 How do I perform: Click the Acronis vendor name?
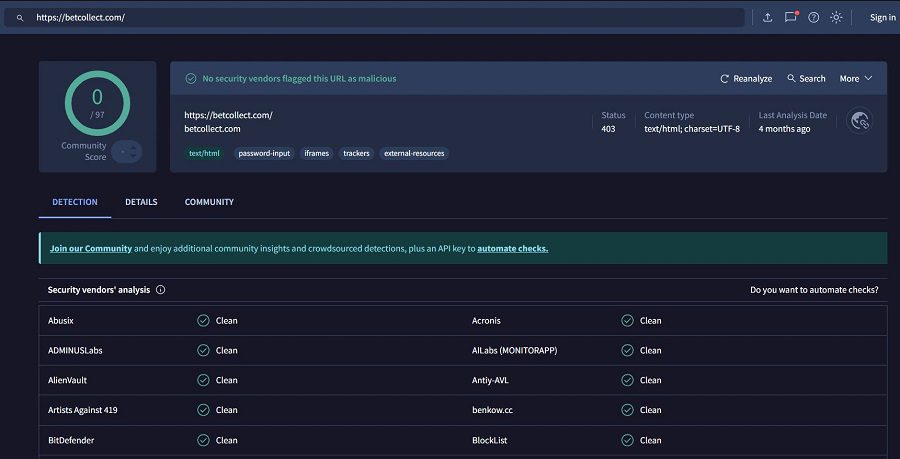[x=486, y=321]
